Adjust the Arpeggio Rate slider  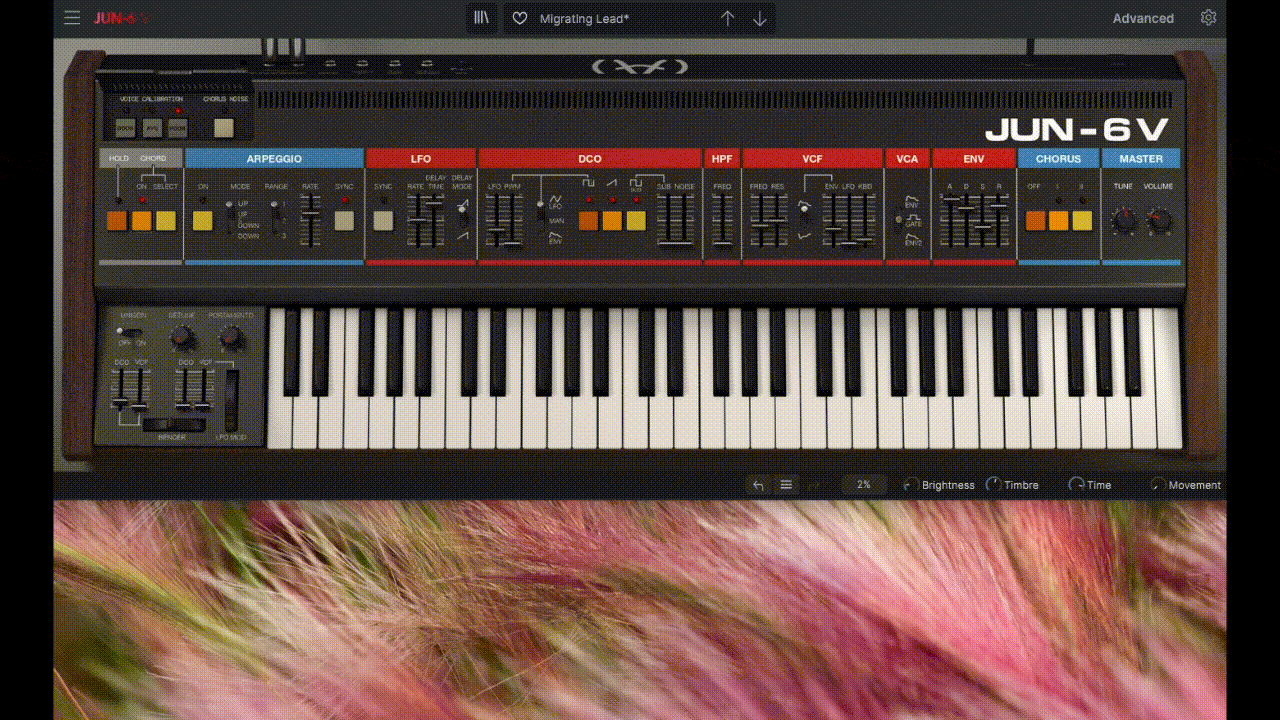pos(312,221)
